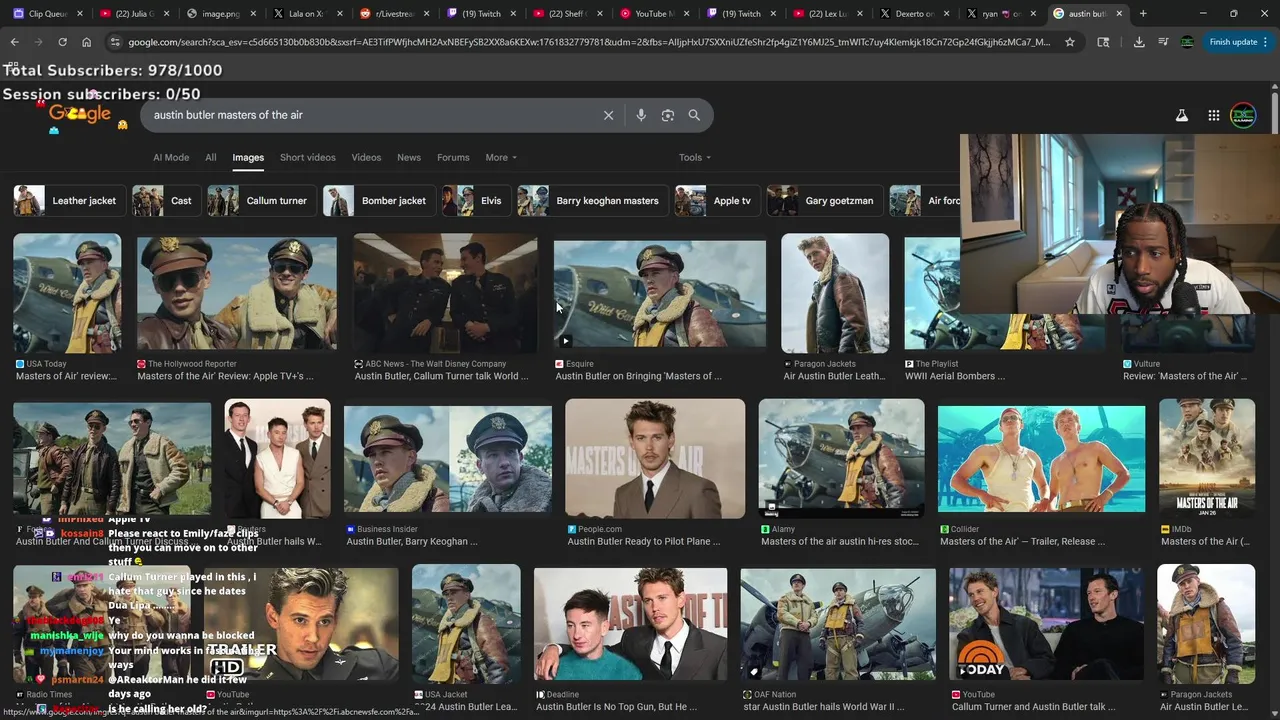Select AI Mode search filter
Image resolution: width=1280 pixels, height=720 pixels.
coord(171,157)
